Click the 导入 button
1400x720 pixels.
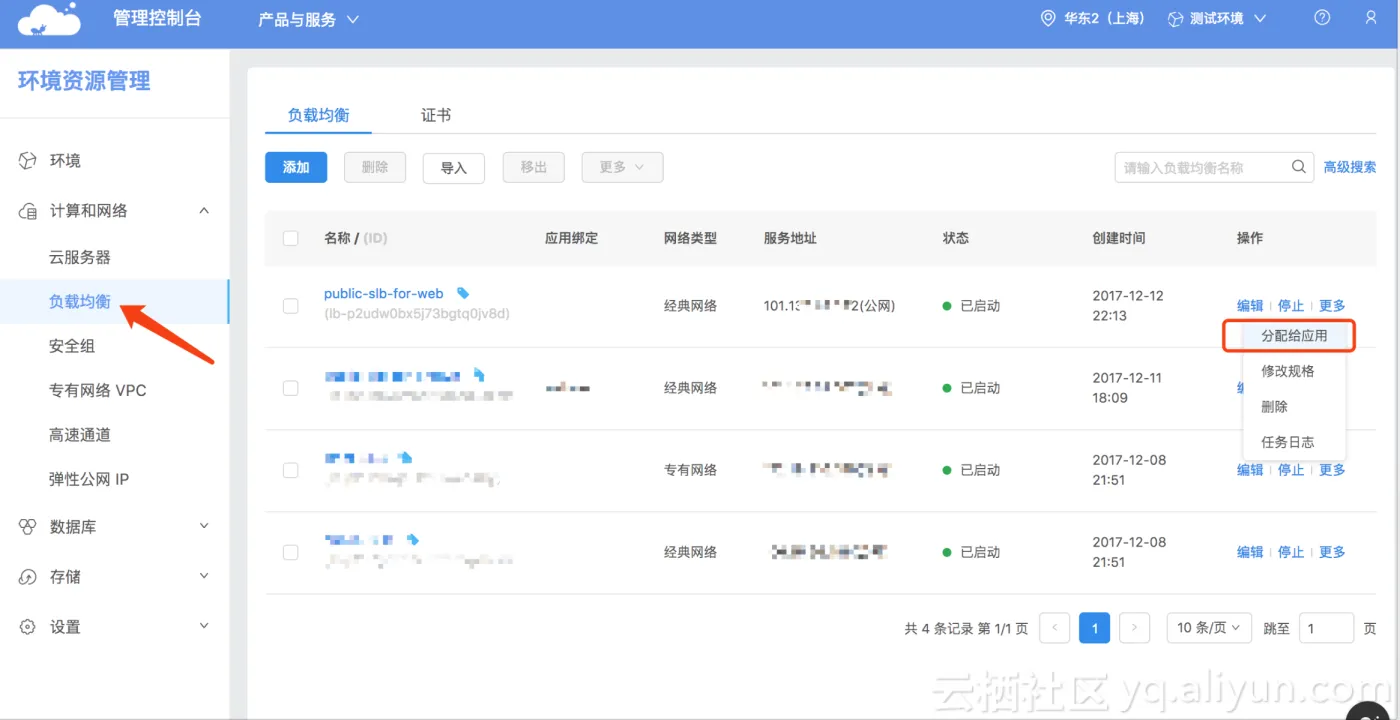coord(454,168)
